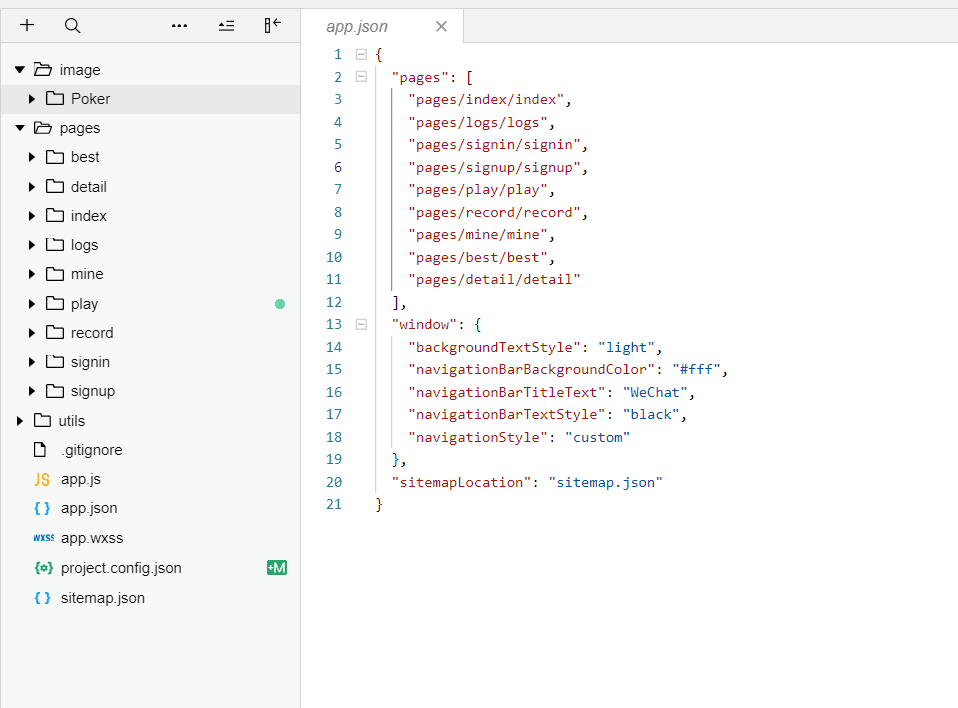Viewport: 958px width, 708px height.
Task: Fold the window object at line 13
Action: (x=361, y=324)
